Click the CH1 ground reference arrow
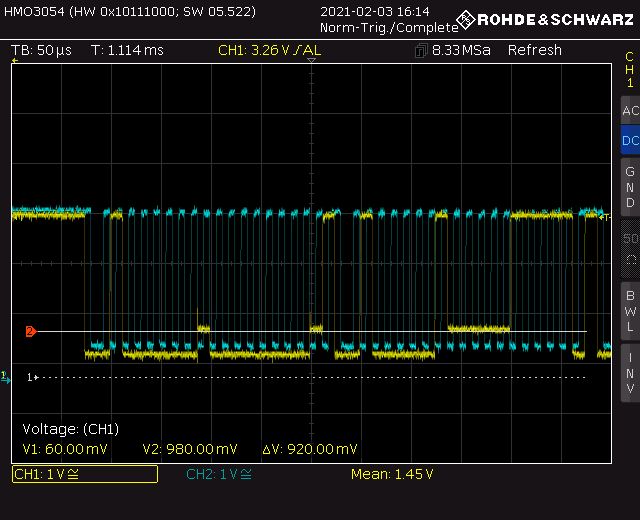 coord(6,377)
